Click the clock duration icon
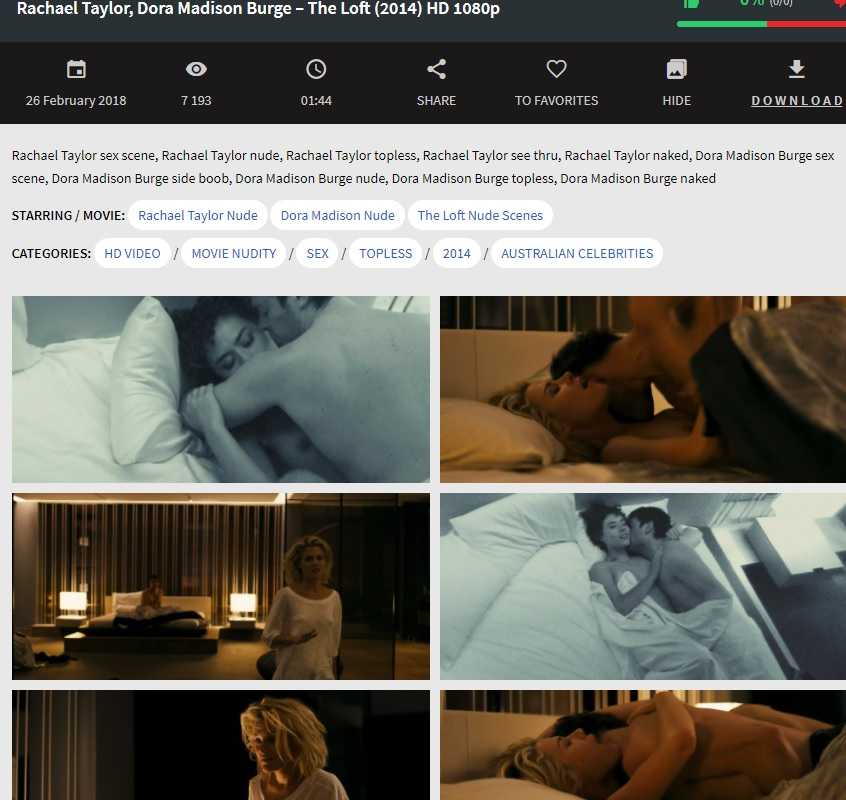 (316, 69)
